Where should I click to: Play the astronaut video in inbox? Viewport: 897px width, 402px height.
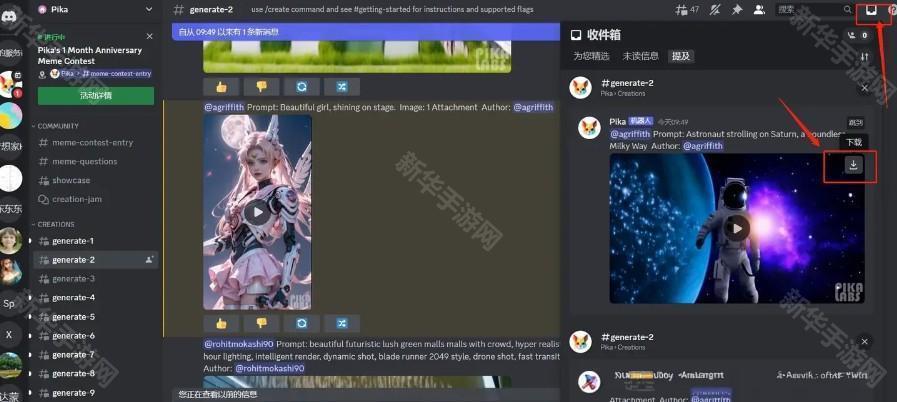(737, 228)
